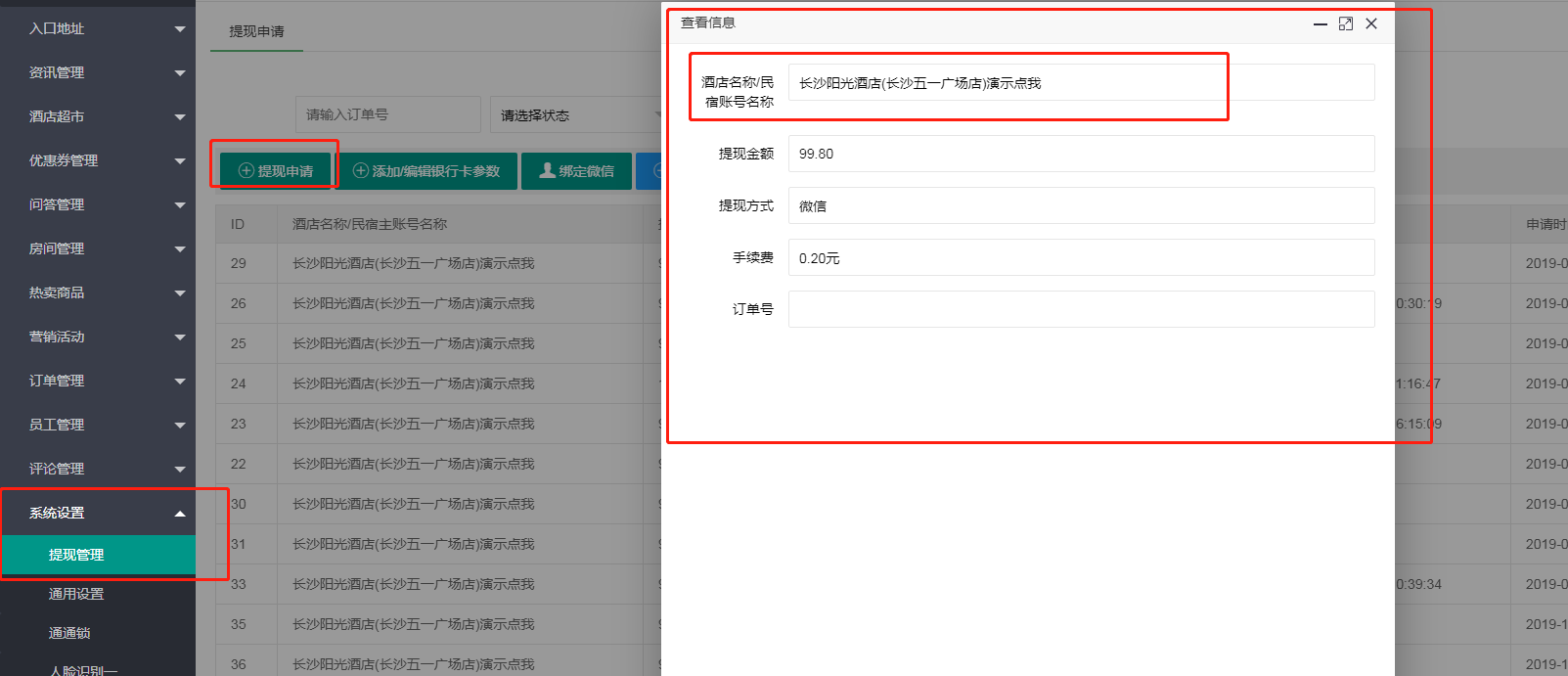Open the 请选择状态 status dropdown

pos(577,115)
